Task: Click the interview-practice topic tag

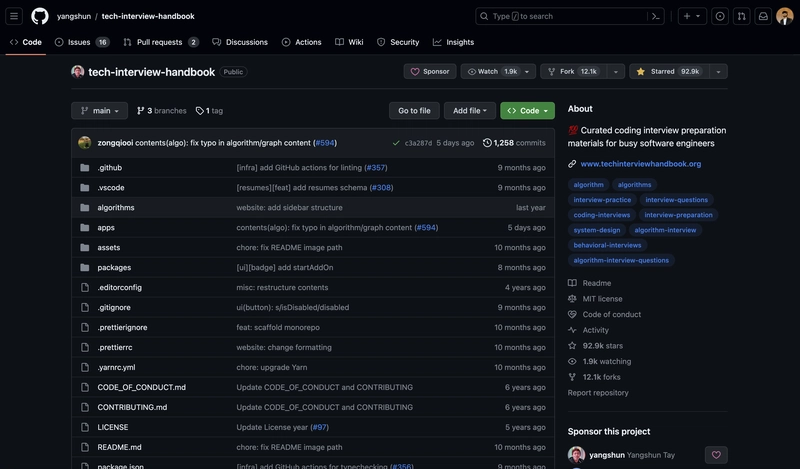Action: (x=602, y=200)
